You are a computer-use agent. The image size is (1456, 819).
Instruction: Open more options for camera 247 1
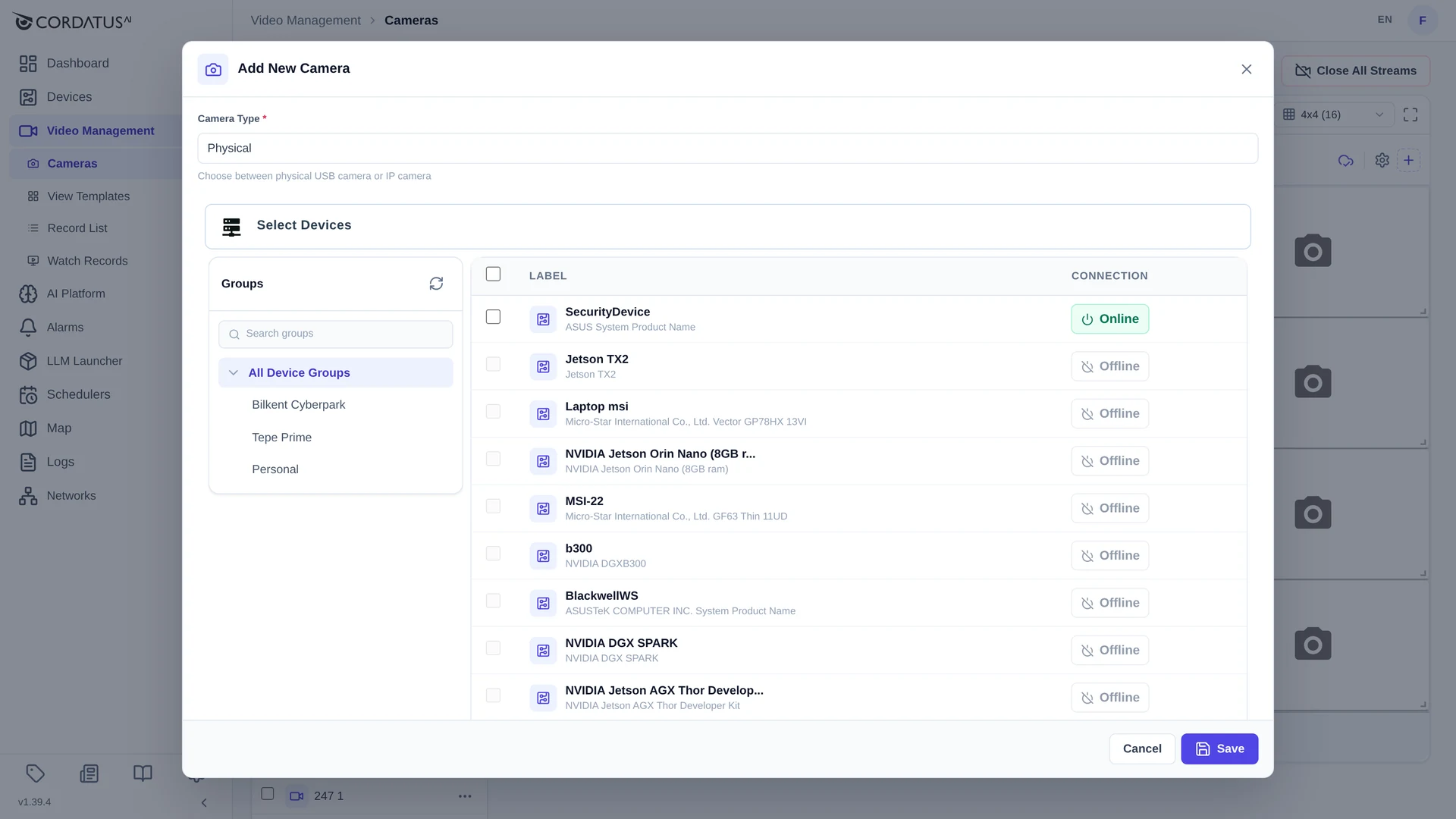click(465, 796)
